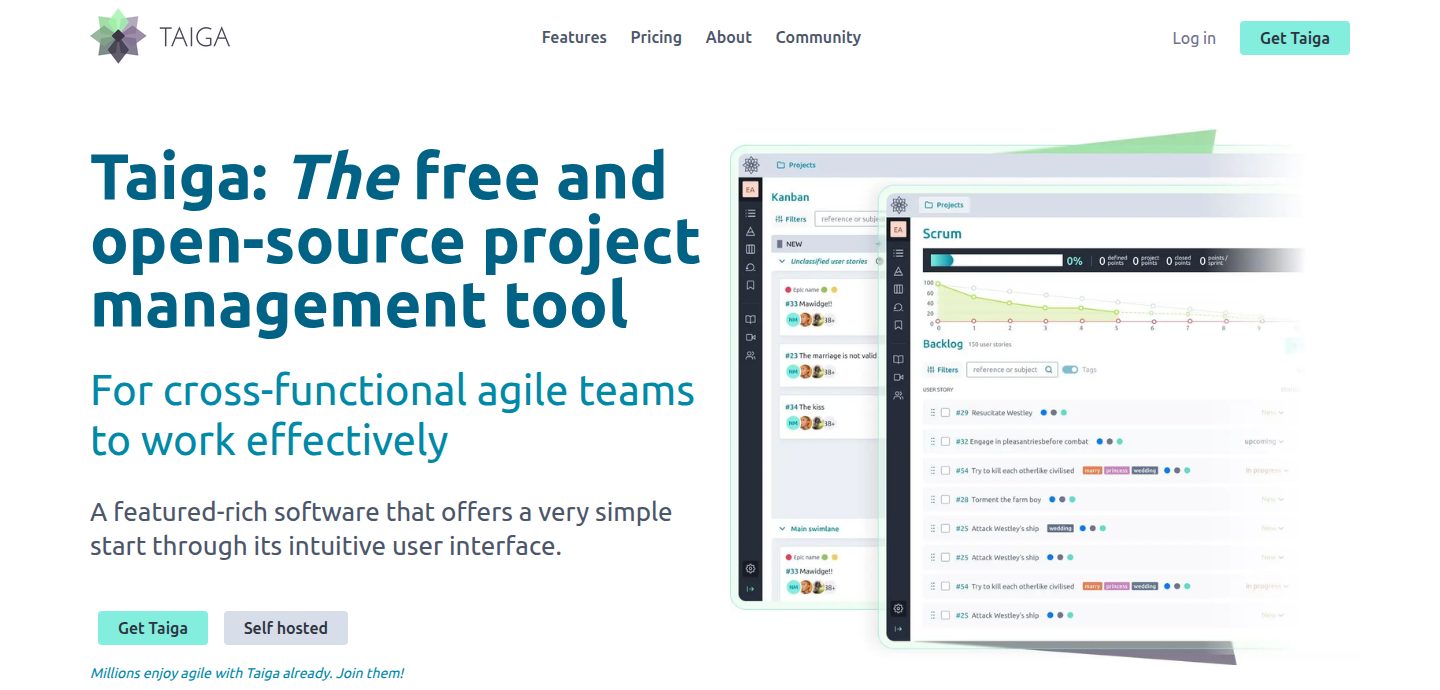
Task: Click Log in link
Action: [x=1194, y=38]
